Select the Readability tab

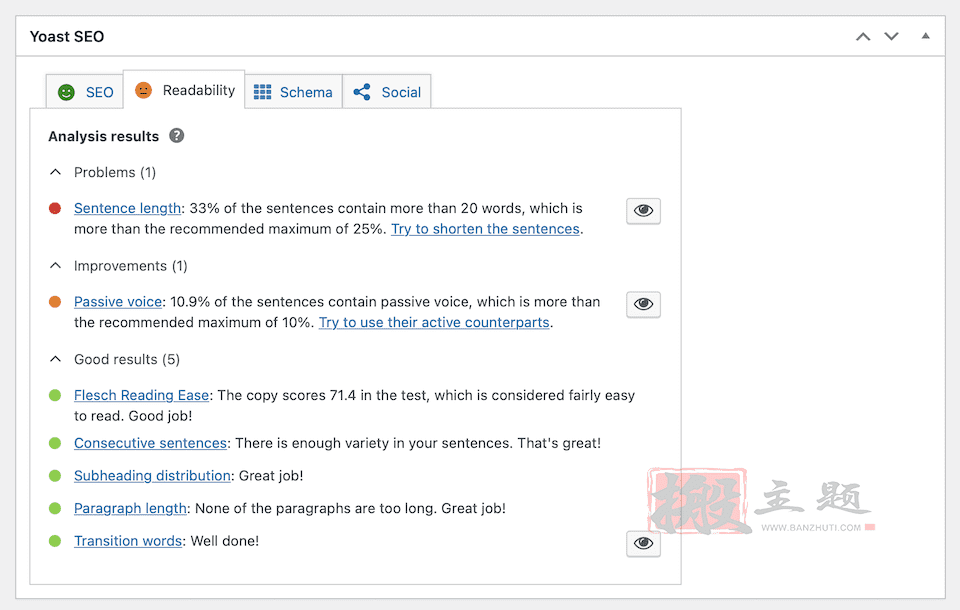[184, 90]
